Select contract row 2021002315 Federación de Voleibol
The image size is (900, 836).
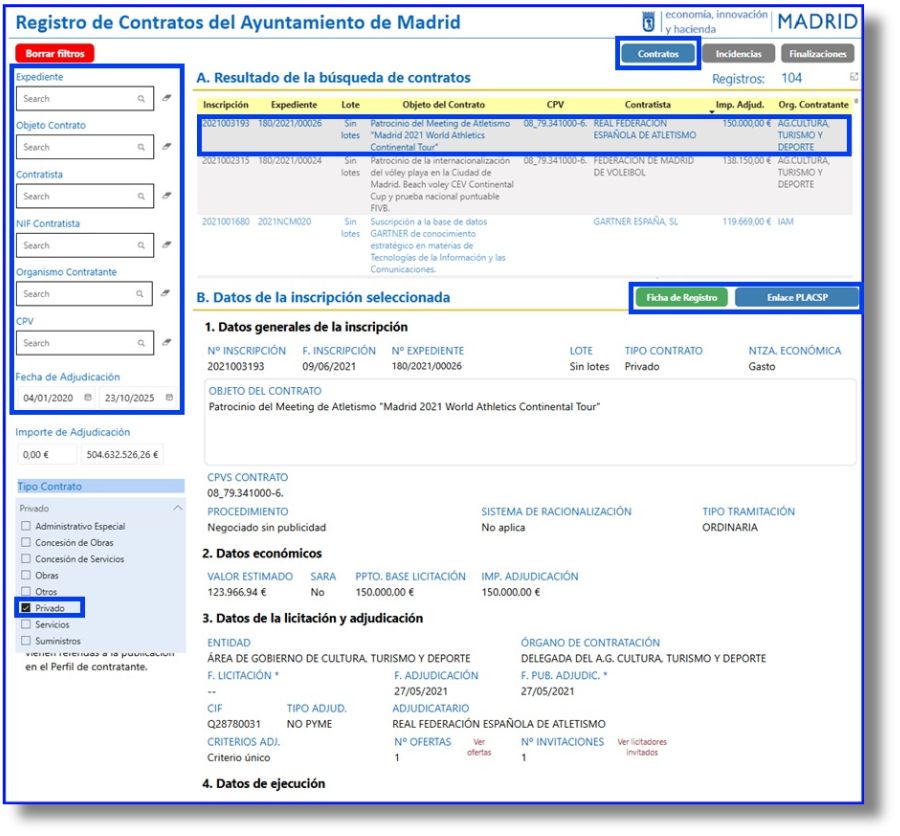(x=525, y=184)
